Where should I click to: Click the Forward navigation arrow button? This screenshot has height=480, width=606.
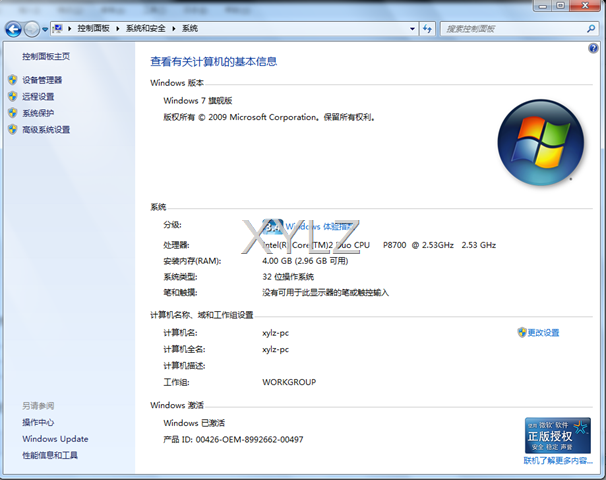(x=32, y=29)
